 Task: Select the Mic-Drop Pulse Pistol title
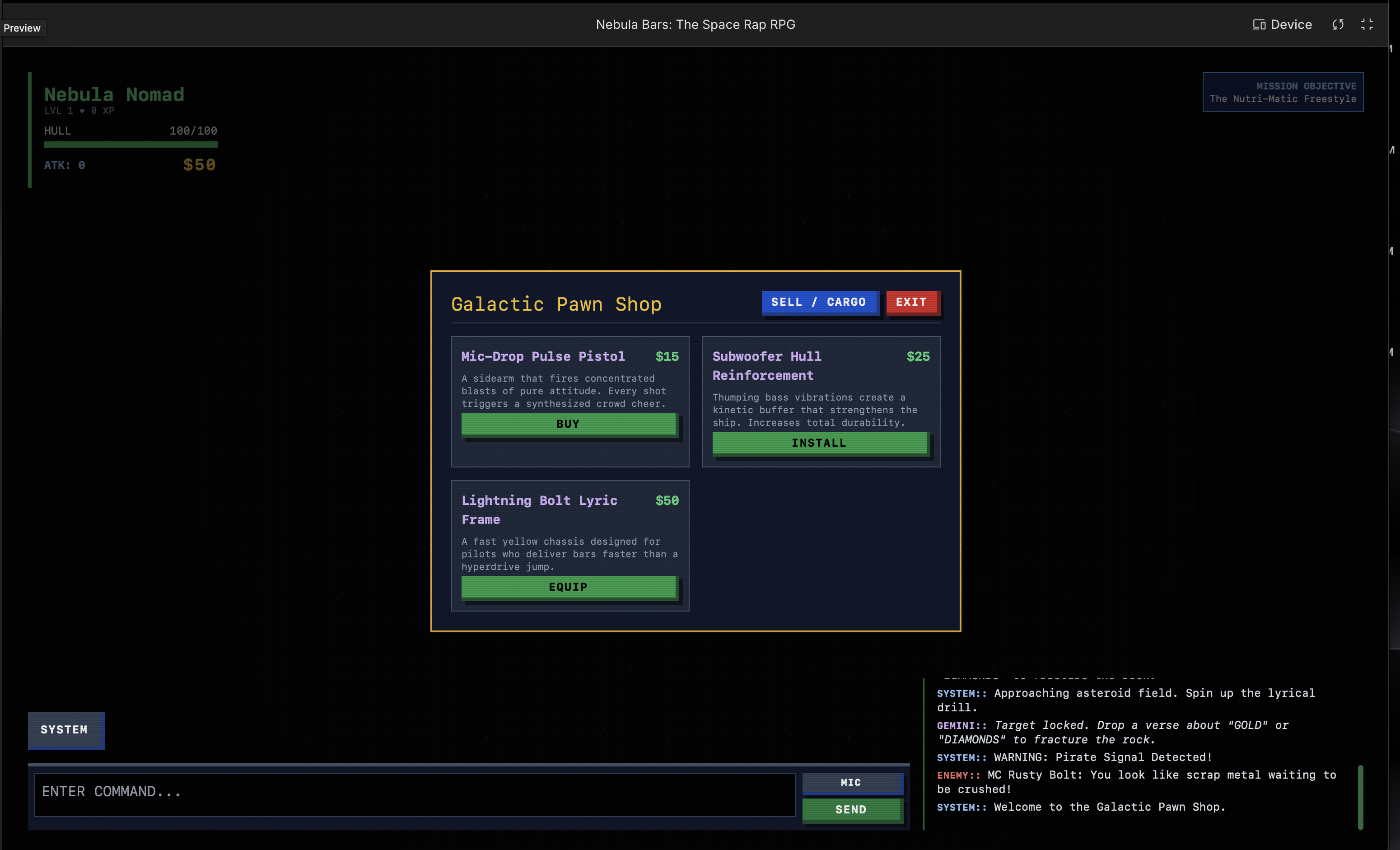point(543,356)
